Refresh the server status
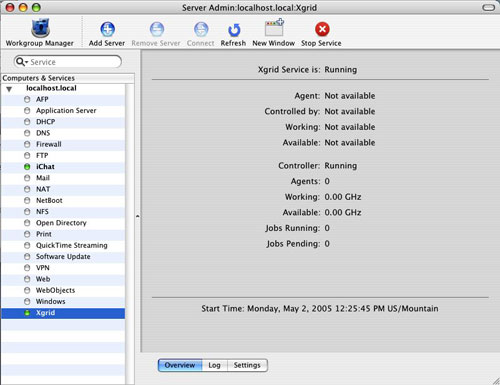Screen dimensions: 500x385 point(233,34)
